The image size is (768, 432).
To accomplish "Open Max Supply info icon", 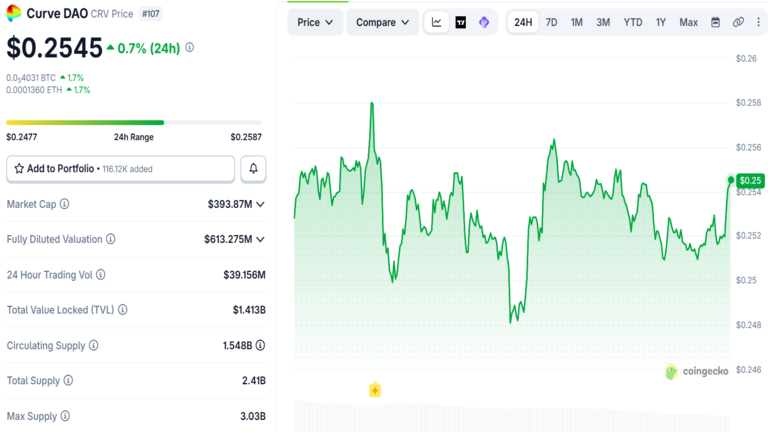I will click(x=65, y=416).
